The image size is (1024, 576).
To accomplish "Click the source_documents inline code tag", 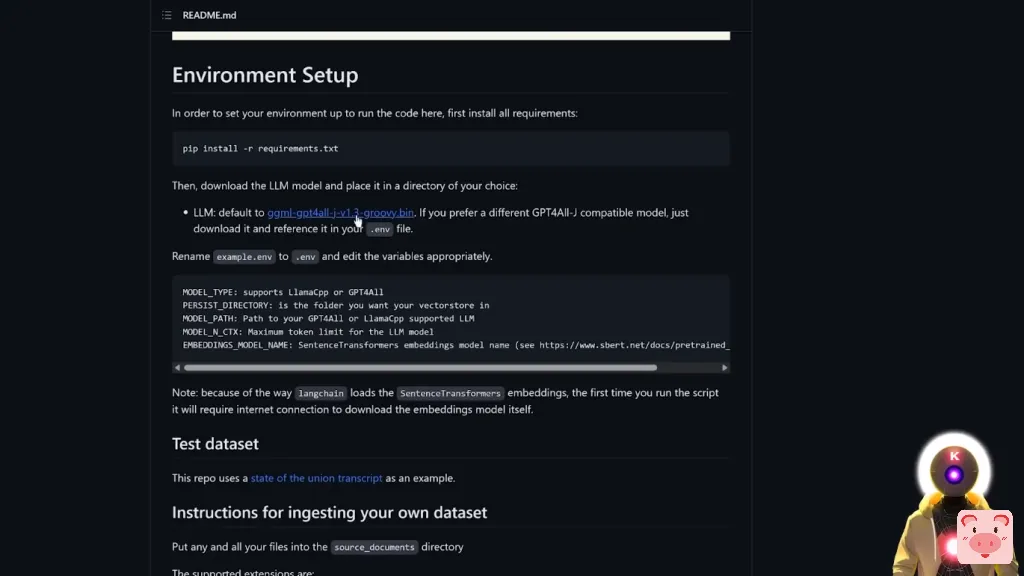I will click(x=374, y=547).
